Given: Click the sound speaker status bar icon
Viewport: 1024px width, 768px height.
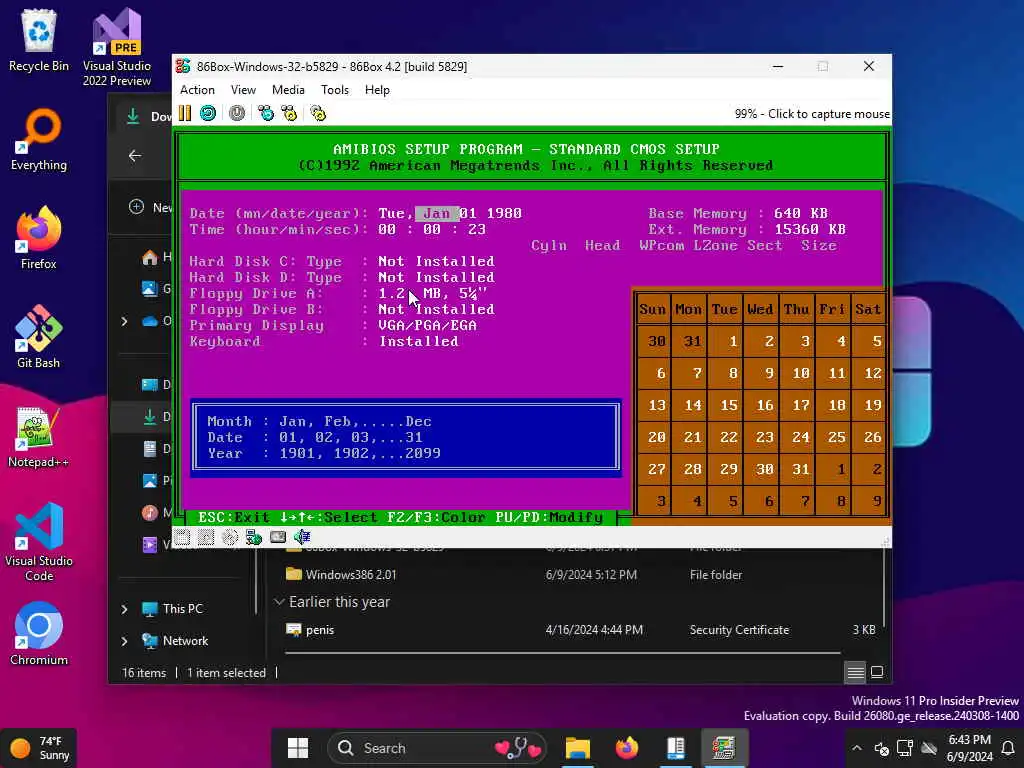Looking at the screenshot, I should pyautogui.click(x=302, y=537).
